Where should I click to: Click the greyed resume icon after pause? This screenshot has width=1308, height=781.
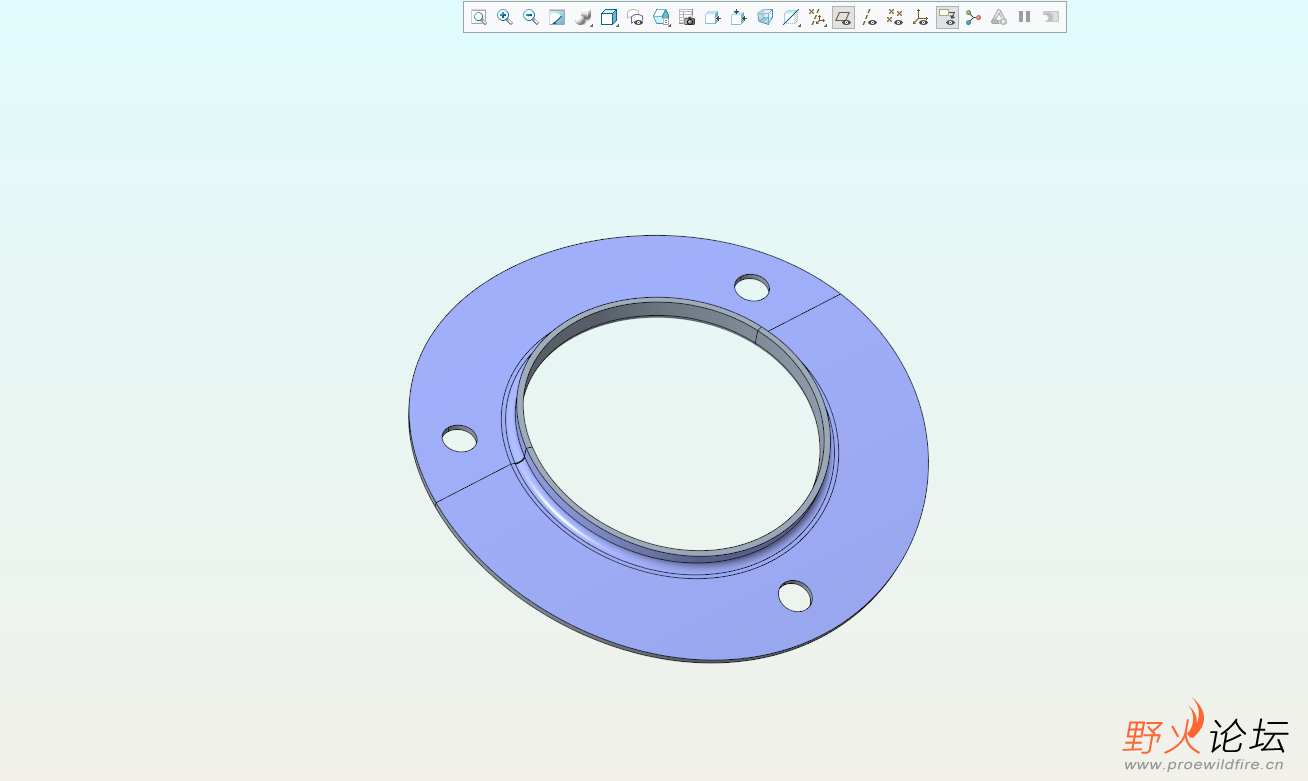(x=1050, y=17)
